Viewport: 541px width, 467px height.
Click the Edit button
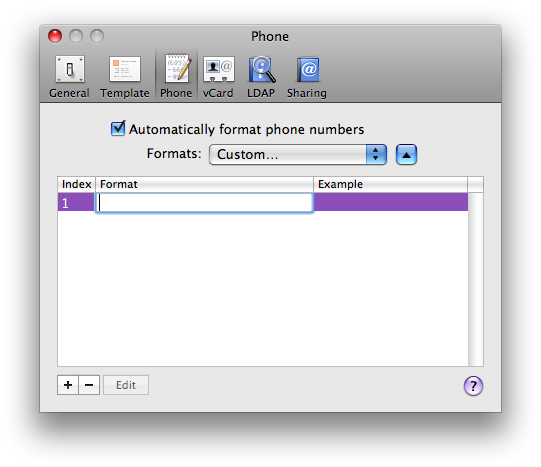[126, 385]
